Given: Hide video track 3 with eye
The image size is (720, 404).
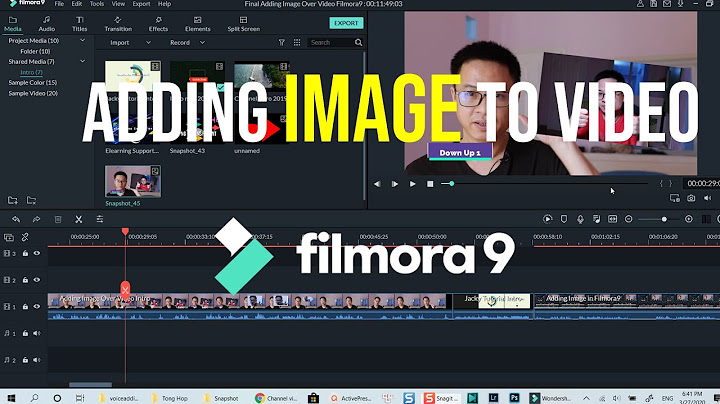Looking at the screenshot, I should pyautogui.click(x=37, y=253).
